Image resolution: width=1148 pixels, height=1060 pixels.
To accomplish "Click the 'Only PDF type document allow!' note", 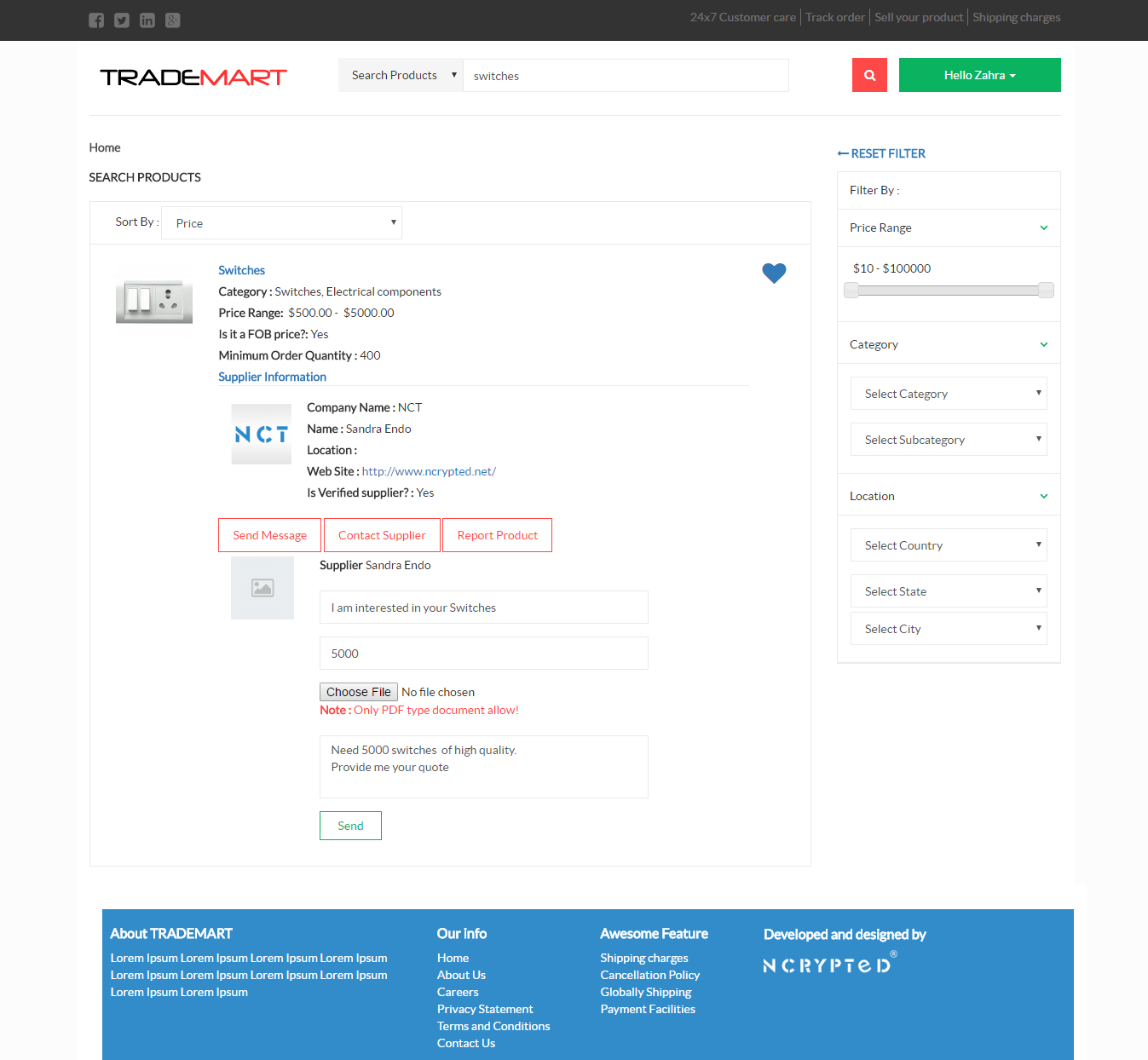I will pos(436,710).
